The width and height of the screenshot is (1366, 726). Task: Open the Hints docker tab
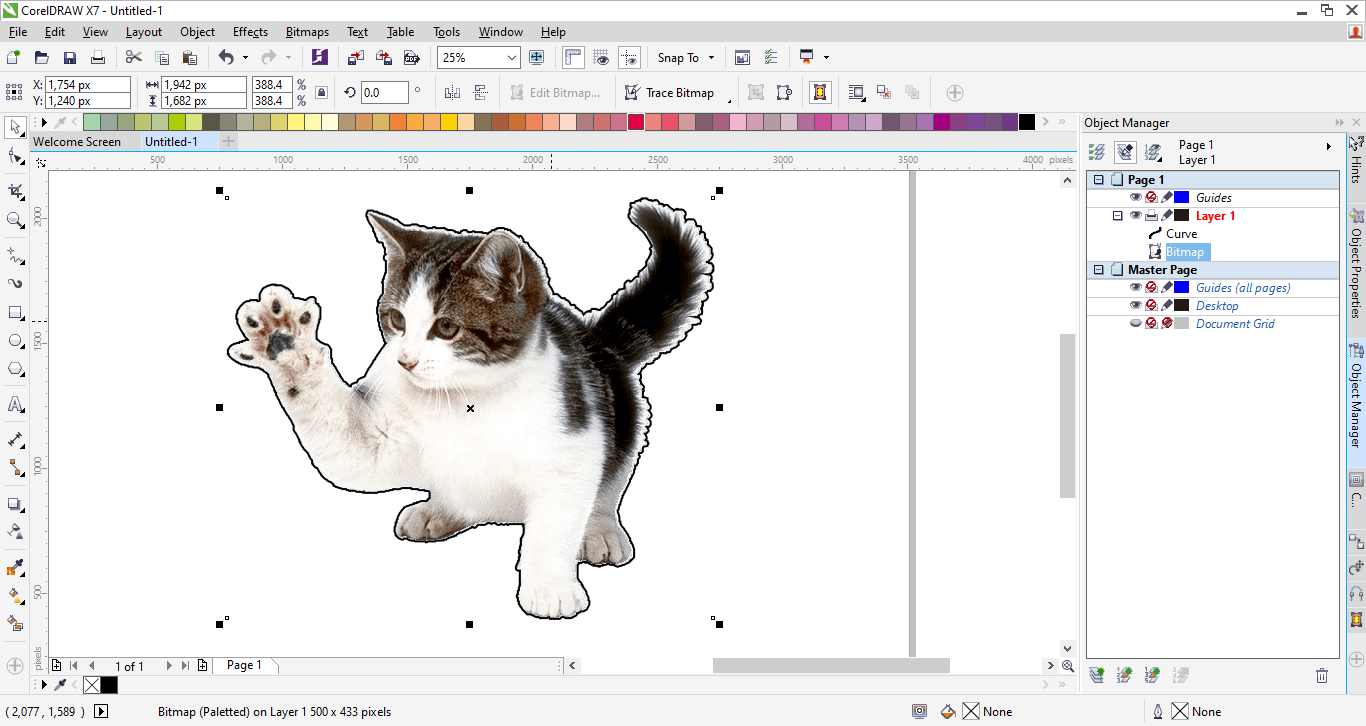pos(1356,158)
